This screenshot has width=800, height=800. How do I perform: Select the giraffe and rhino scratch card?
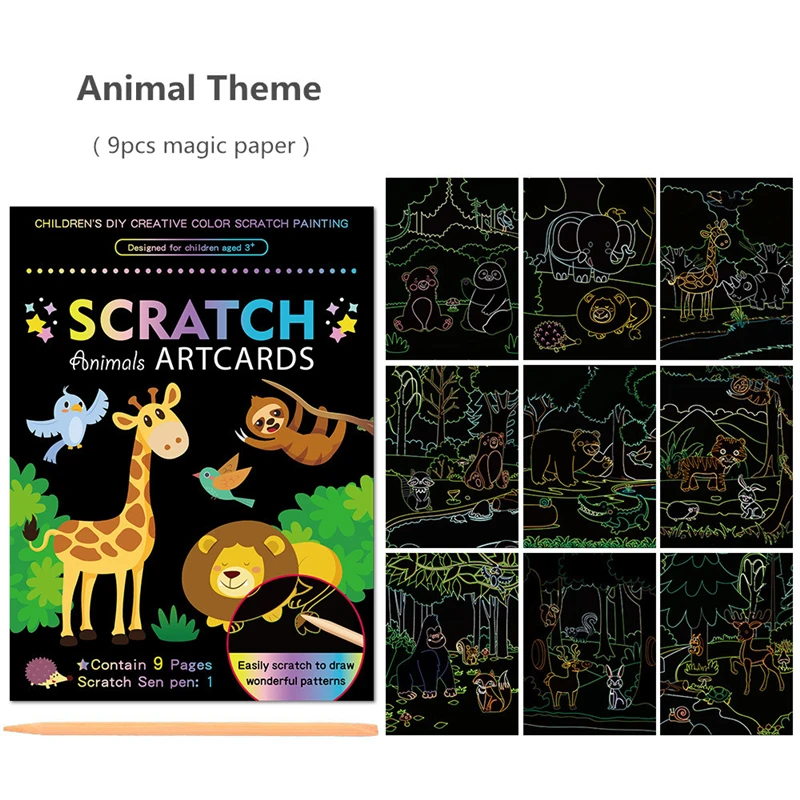[x=727, y=268]
